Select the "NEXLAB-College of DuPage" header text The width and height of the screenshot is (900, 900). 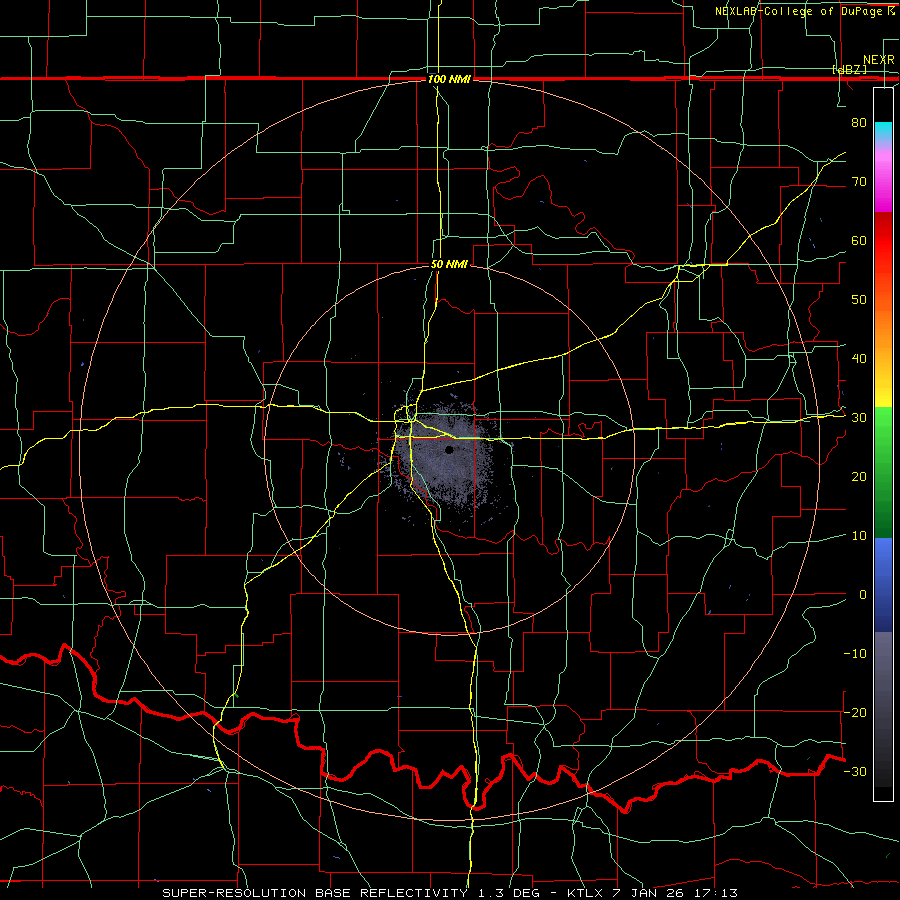[799, 11]
